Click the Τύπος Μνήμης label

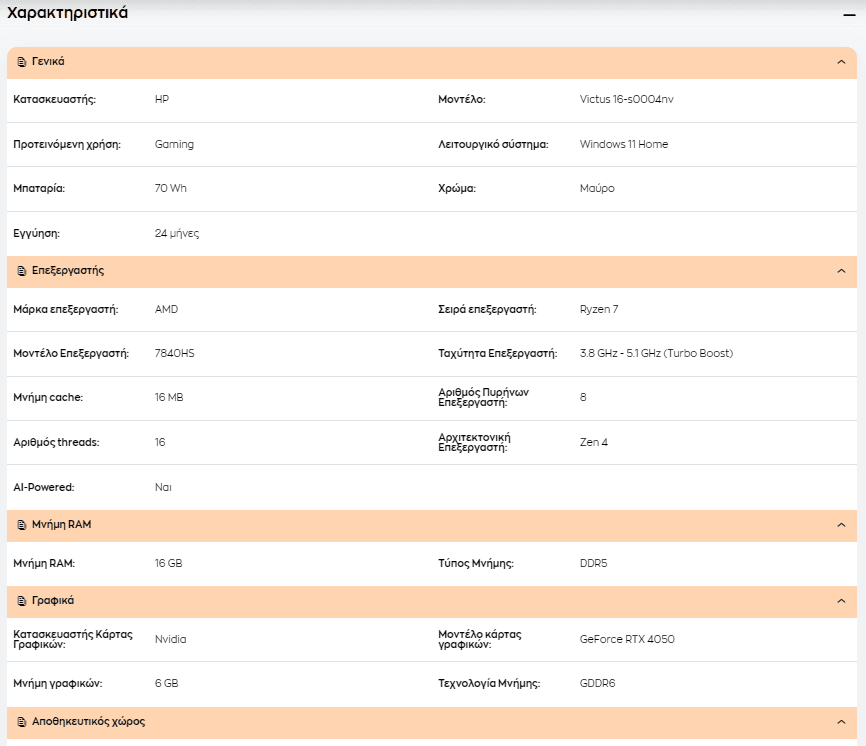[476, 563]
